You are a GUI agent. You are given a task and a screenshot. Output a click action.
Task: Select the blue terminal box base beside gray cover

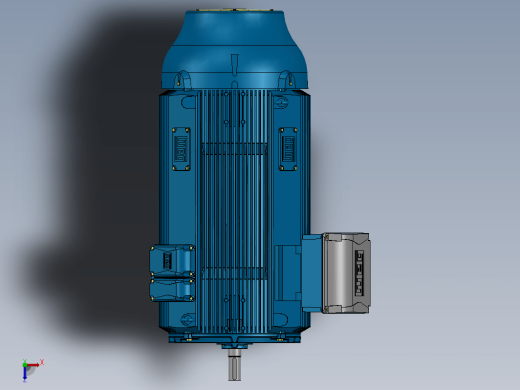pyautogui.click(x=312, y=273)
